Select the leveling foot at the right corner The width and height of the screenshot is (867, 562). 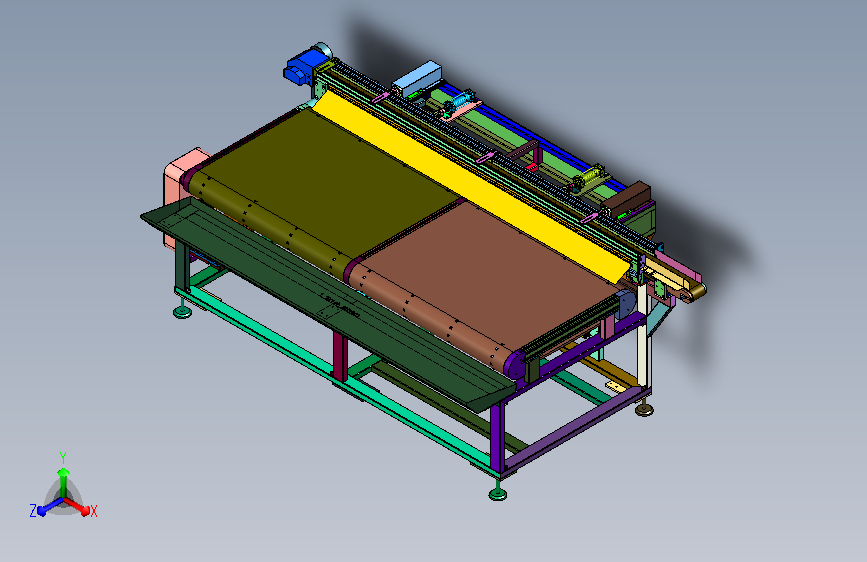(x=644, y=408)
